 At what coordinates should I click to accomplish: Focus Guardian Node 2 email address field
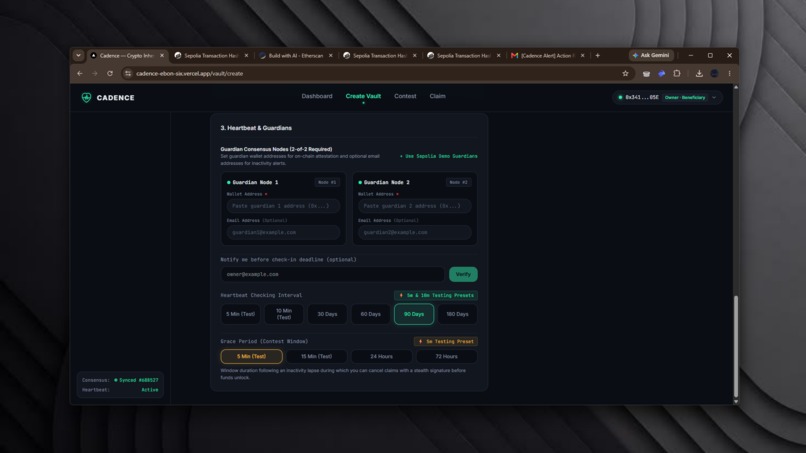[415, 232]
